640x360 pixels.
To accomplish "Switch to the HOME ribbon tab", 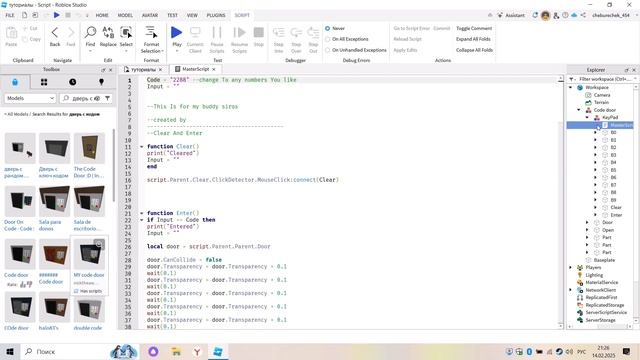I will (102, 16).
